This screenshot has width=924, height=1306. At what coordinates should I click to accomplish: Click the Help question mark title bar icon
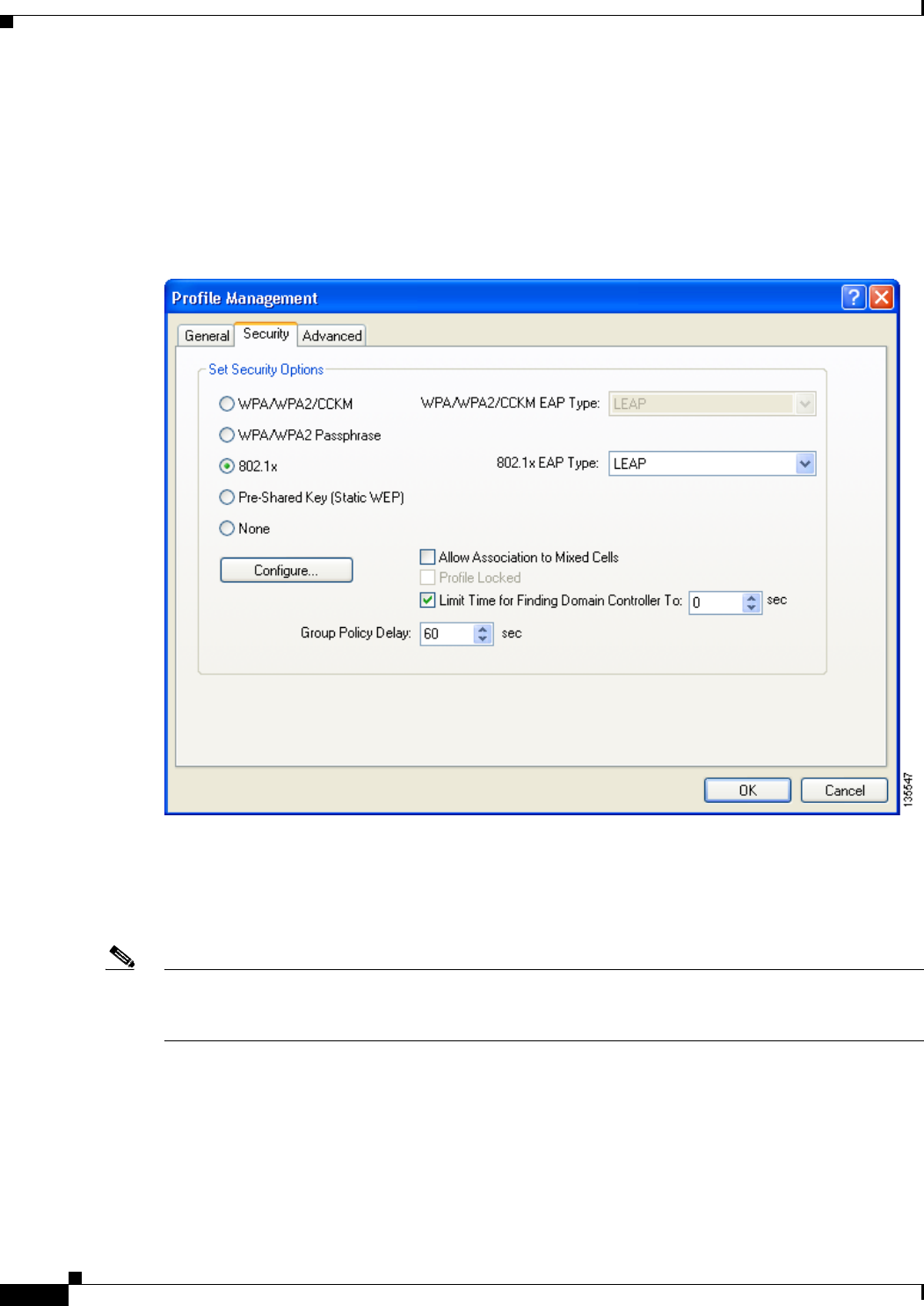(x=854, y=297)
